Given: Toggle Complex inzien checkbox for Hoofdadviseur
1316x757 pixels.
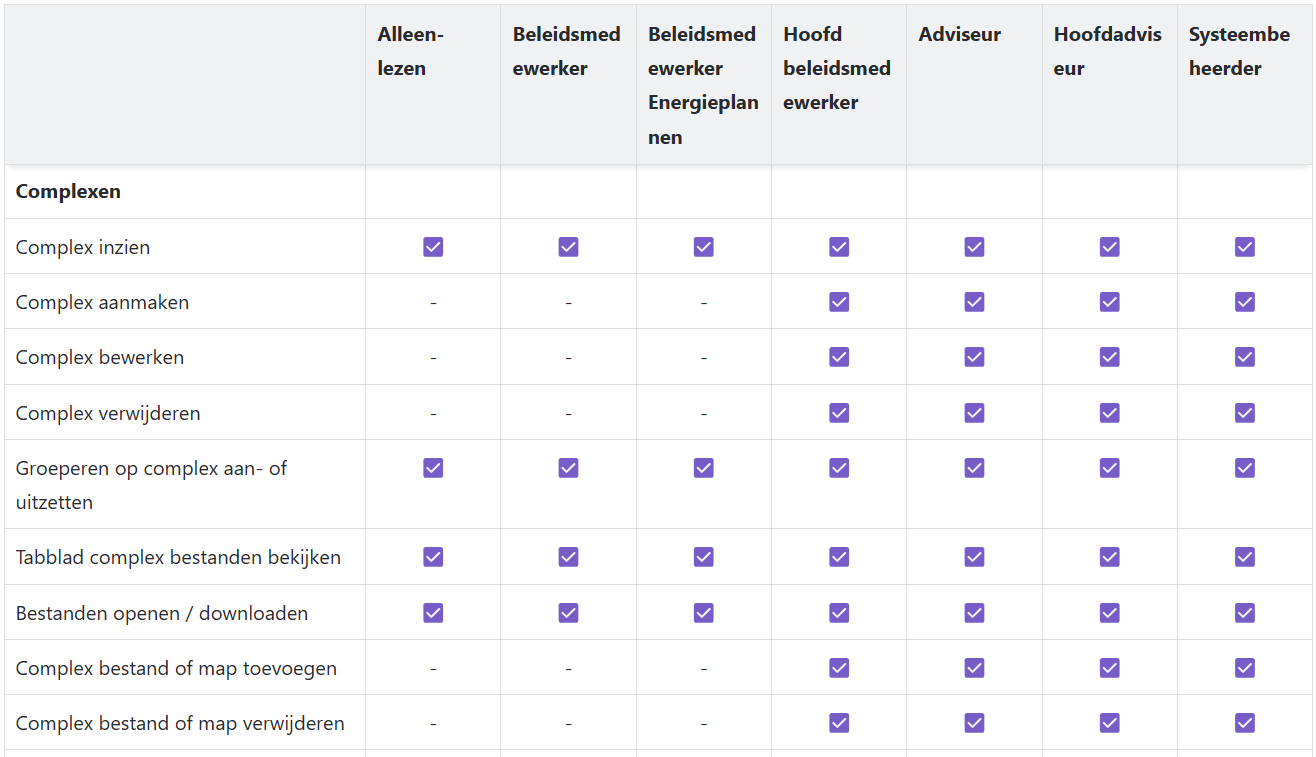Looking at the screenshot, I should coord(1110,247).
